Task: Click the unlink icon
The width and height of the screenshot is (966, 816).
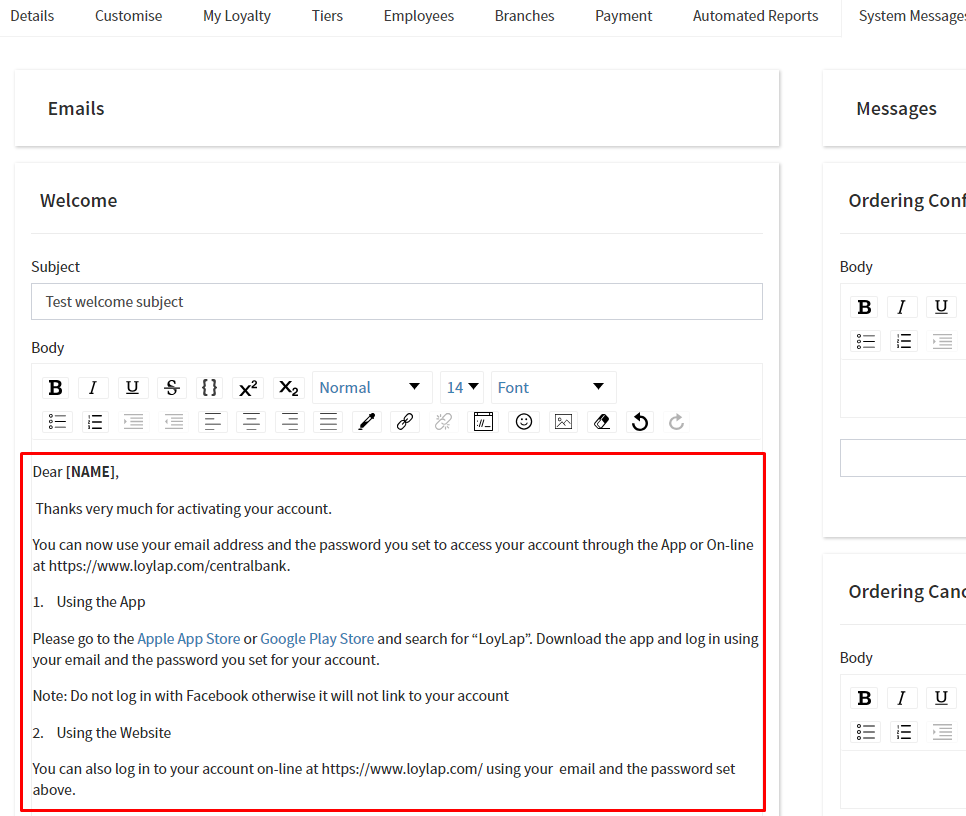Action: point(444,422)
